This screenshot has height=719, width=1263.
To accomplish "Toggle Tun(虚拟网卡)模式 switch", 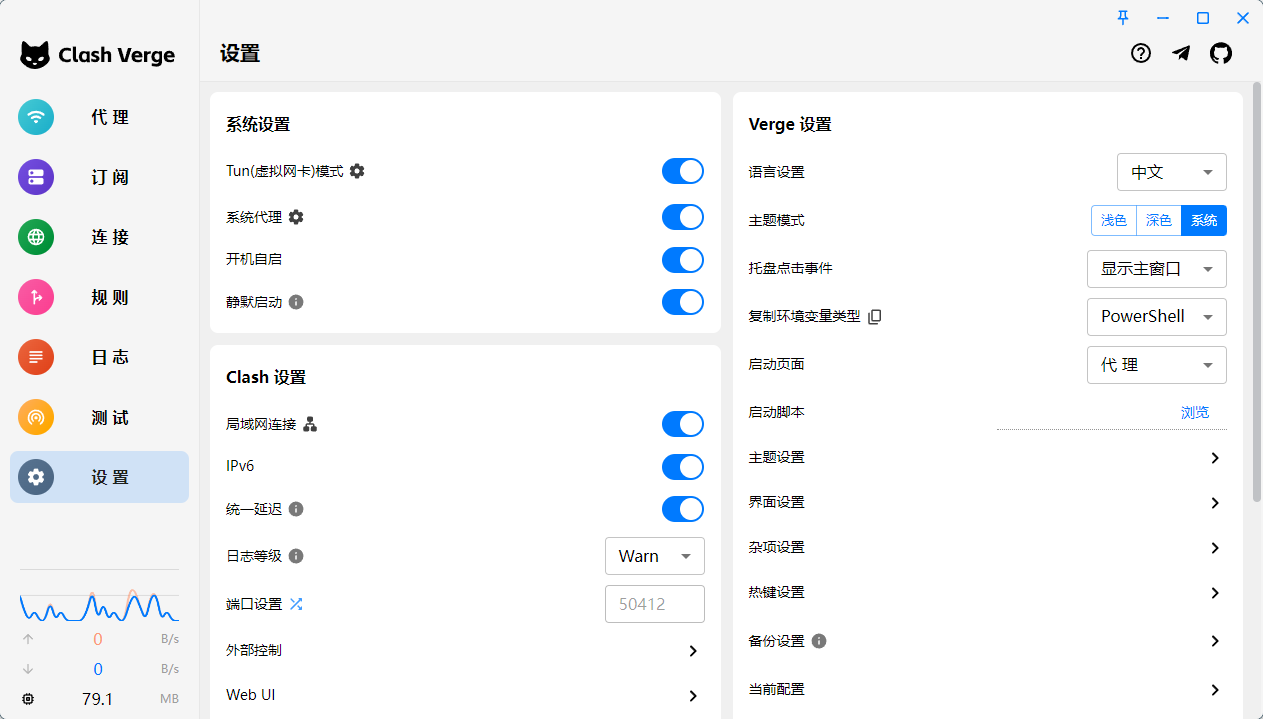I will click(683, 171).
